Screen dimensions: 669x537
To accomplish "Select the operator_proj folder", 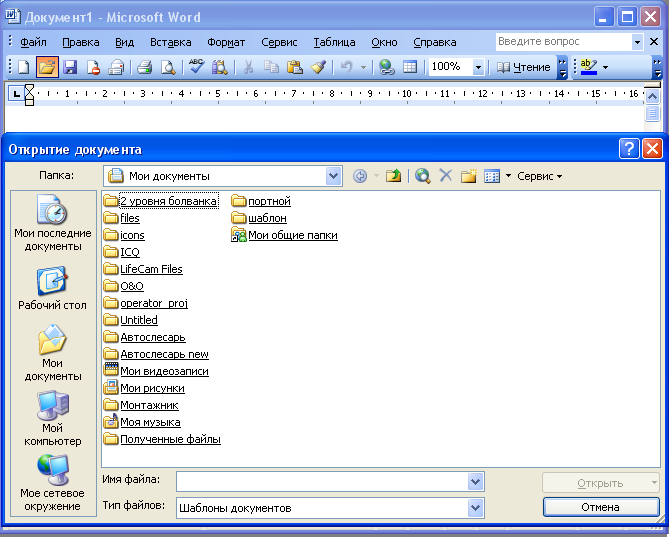I will [146, 303].
